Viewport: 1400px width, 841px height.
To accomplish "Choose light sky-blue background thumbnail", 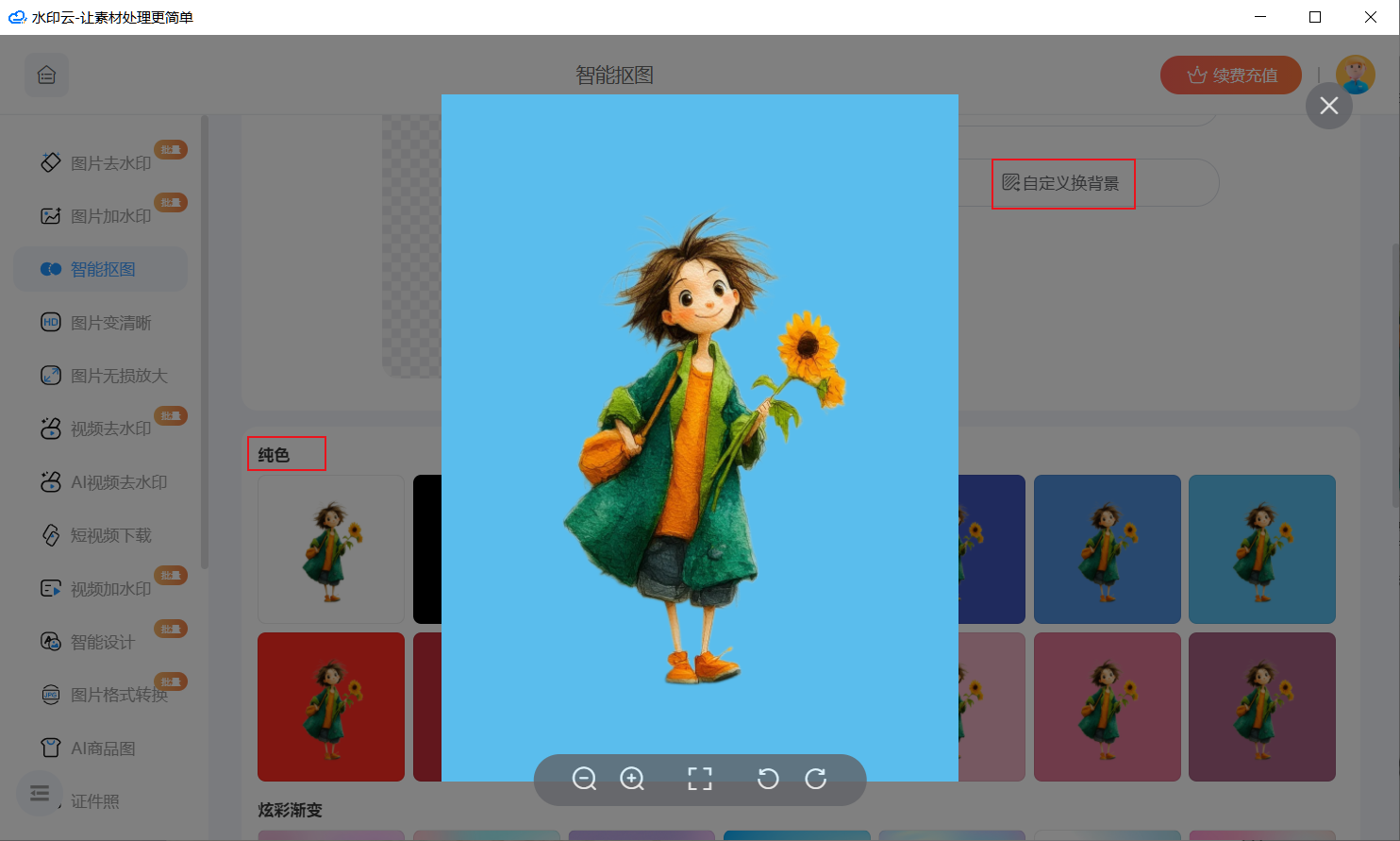I will pyautogui.click(x=1262, y=549).
